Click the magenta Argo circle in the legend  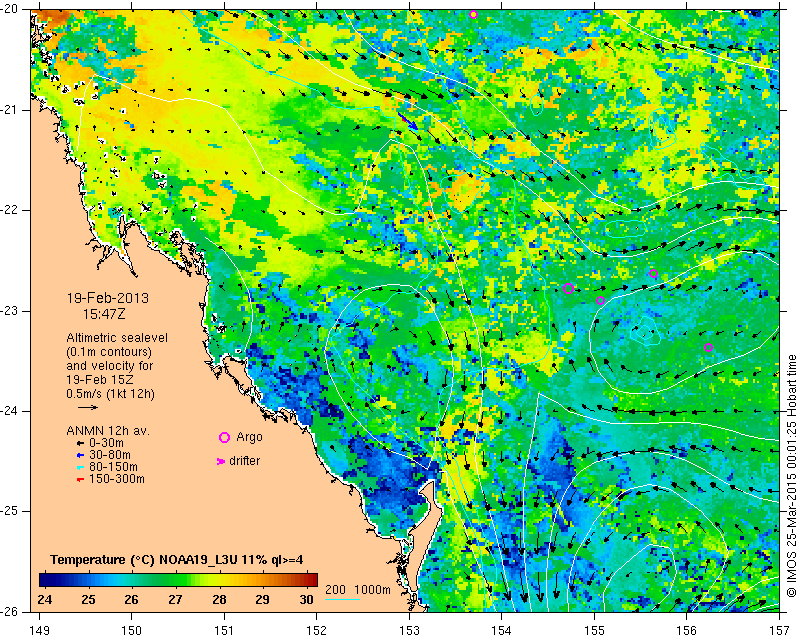click(x=224, y=437)
